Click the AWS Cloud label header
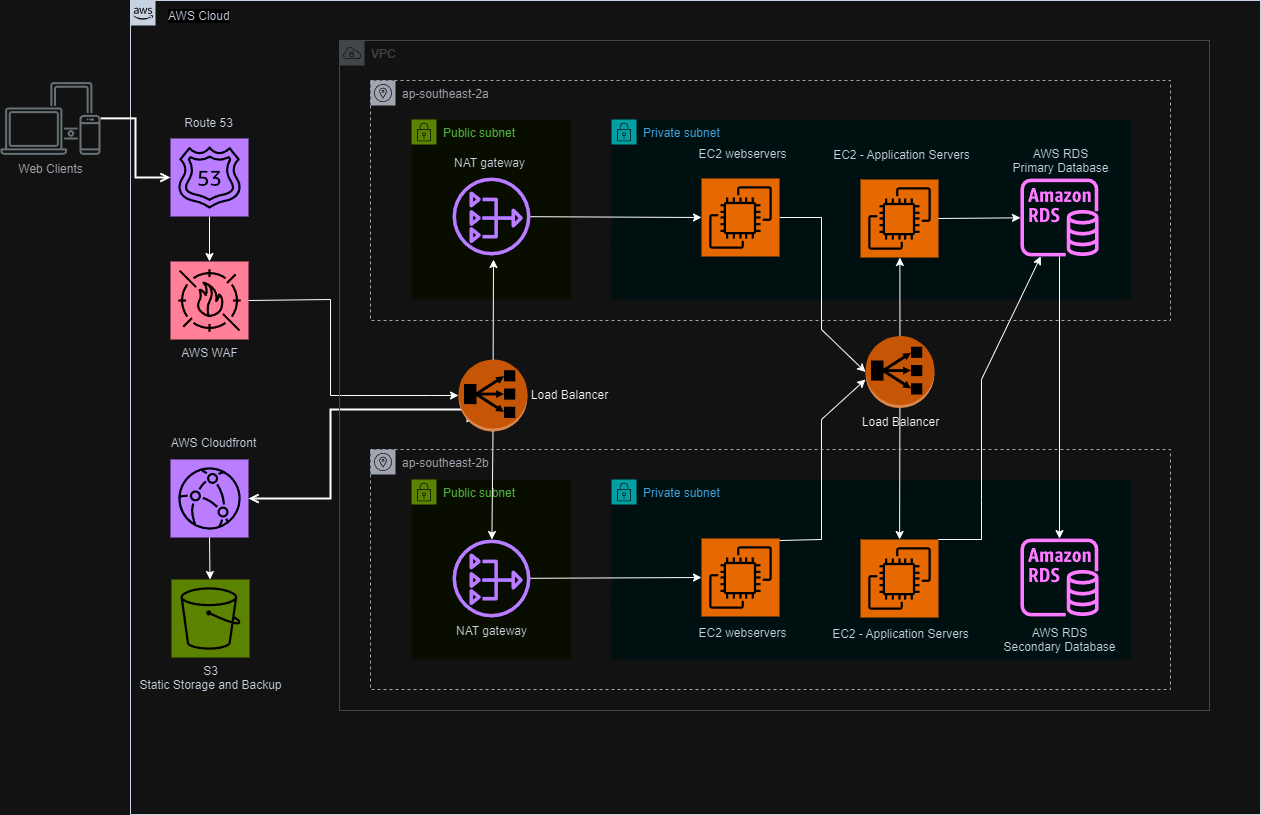 tap(198, 15)
